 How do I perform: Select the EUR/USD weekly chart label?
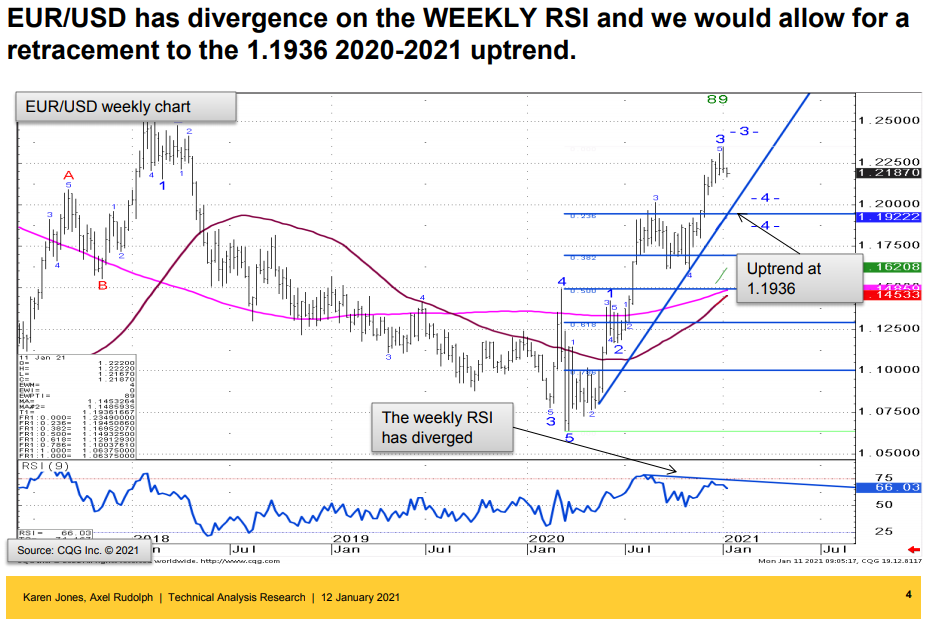[x=125, y=107]
